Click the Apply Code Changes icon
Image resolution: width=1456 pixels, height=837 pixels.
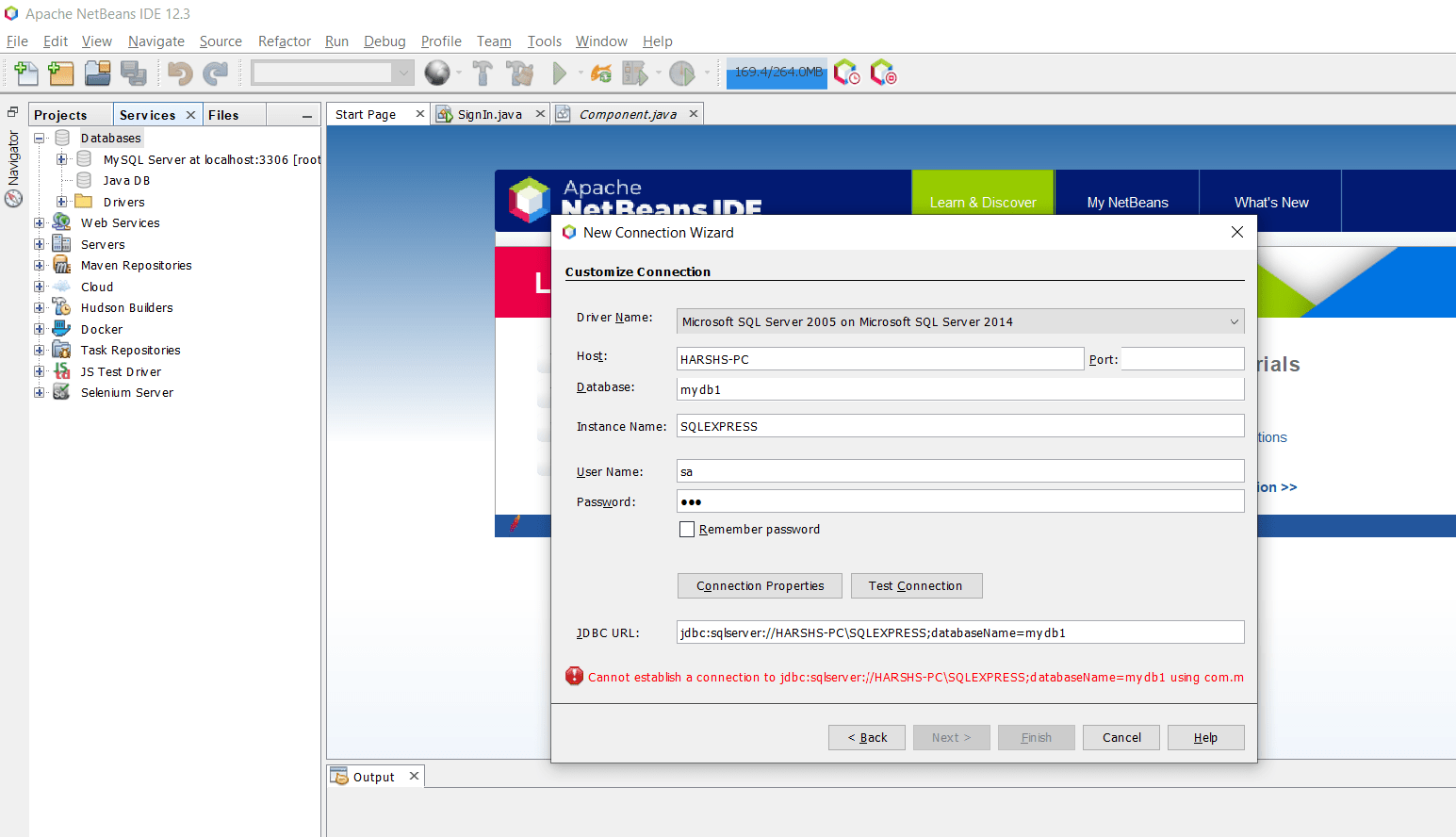pos(601,73)
